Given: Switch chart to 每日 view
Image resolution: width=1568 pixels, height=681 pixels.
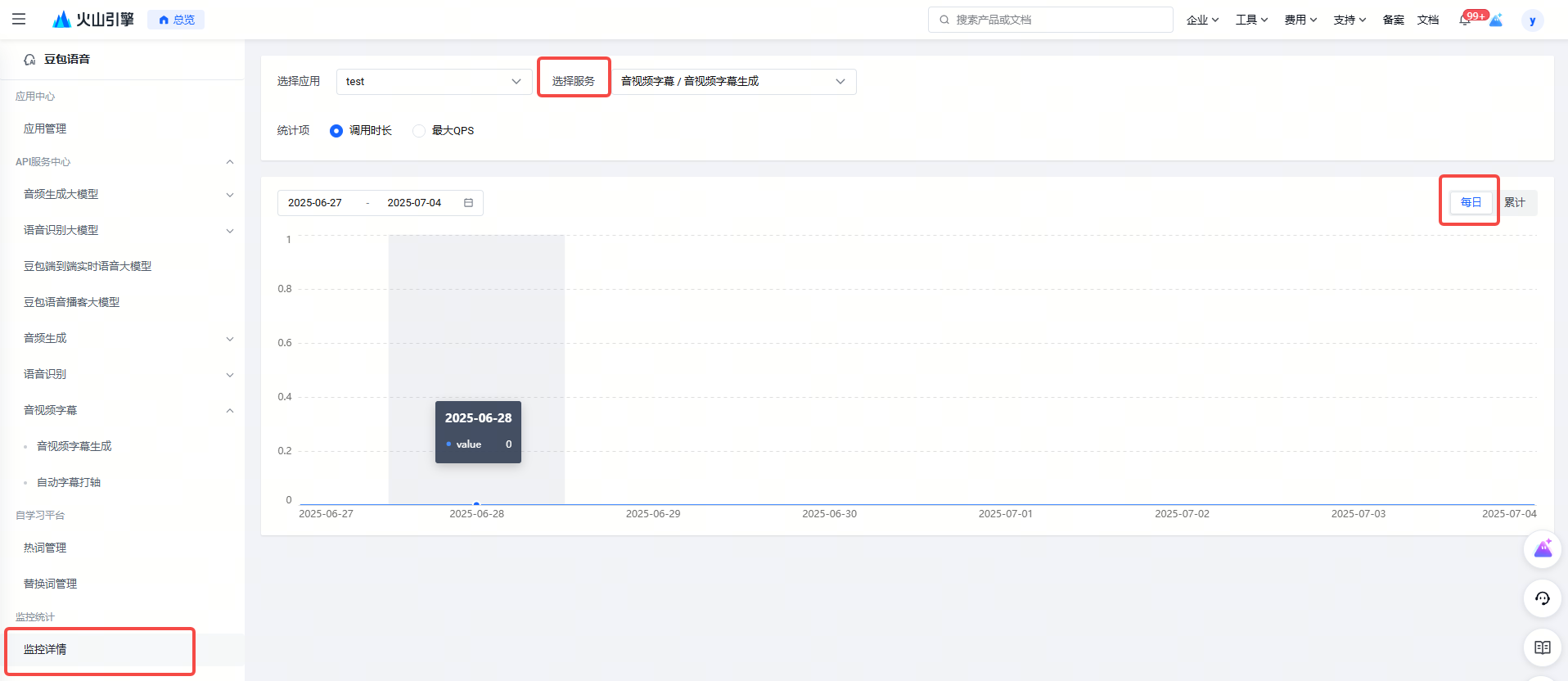Looking at the screenshot, I should point(1471,202).
